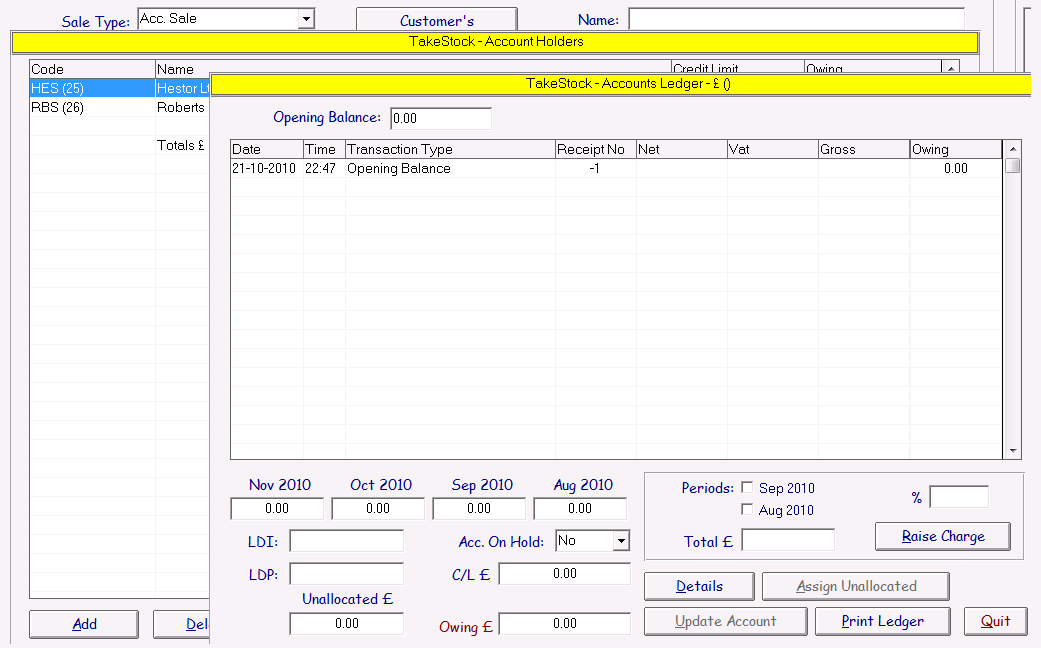Click the percentage input field

[x=959, y=497]
